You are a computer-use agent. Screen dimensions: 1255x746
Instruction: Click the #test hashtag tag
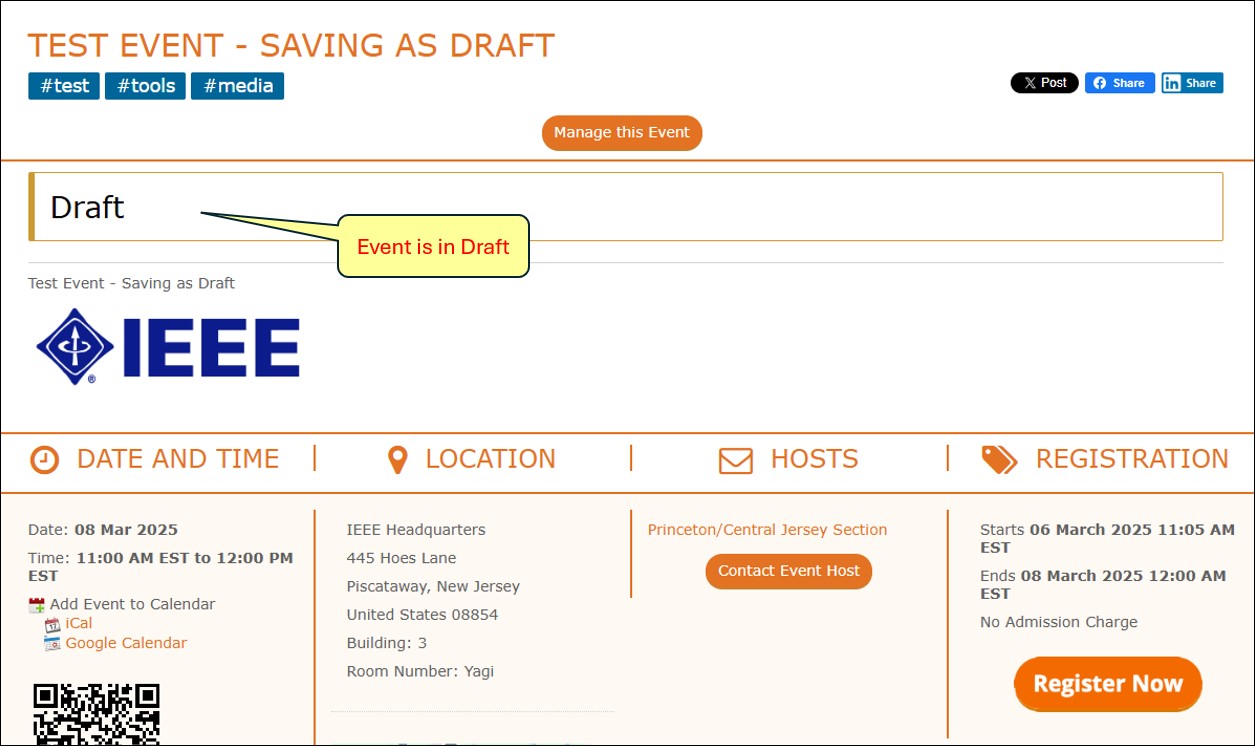tap(64, 86)
